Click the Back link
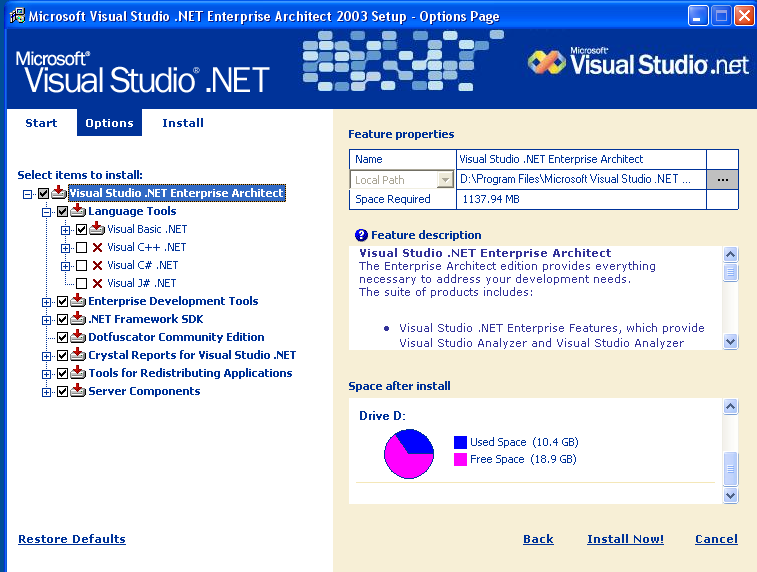757x572 pixels. coord(538,539)
